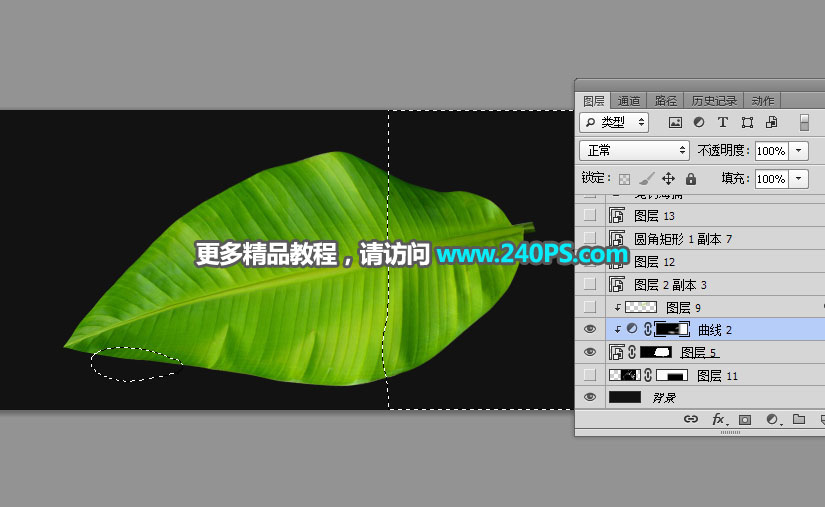Viewport: 825px width, 507px height.
Task: Filter layers by type (T) icon
Action: tap(723, 123)
